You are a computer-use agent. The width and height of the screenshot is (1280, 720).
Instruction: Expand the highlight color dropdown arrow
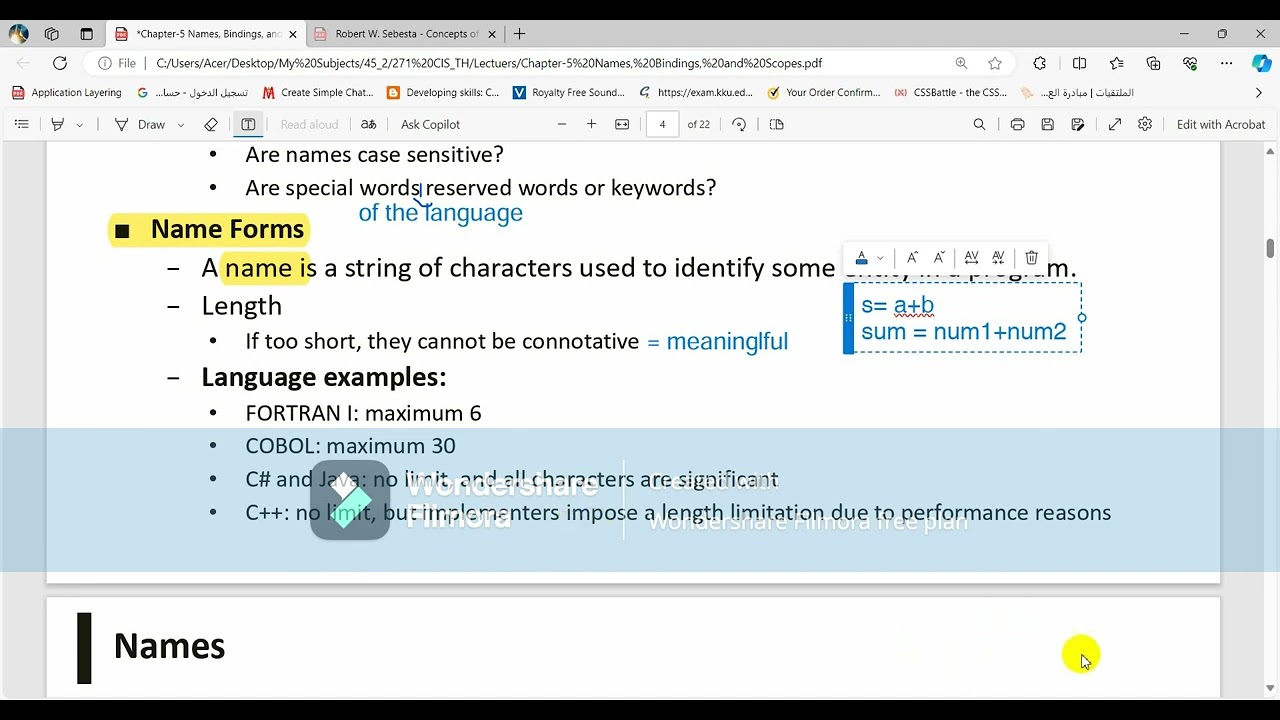point(80,125)
